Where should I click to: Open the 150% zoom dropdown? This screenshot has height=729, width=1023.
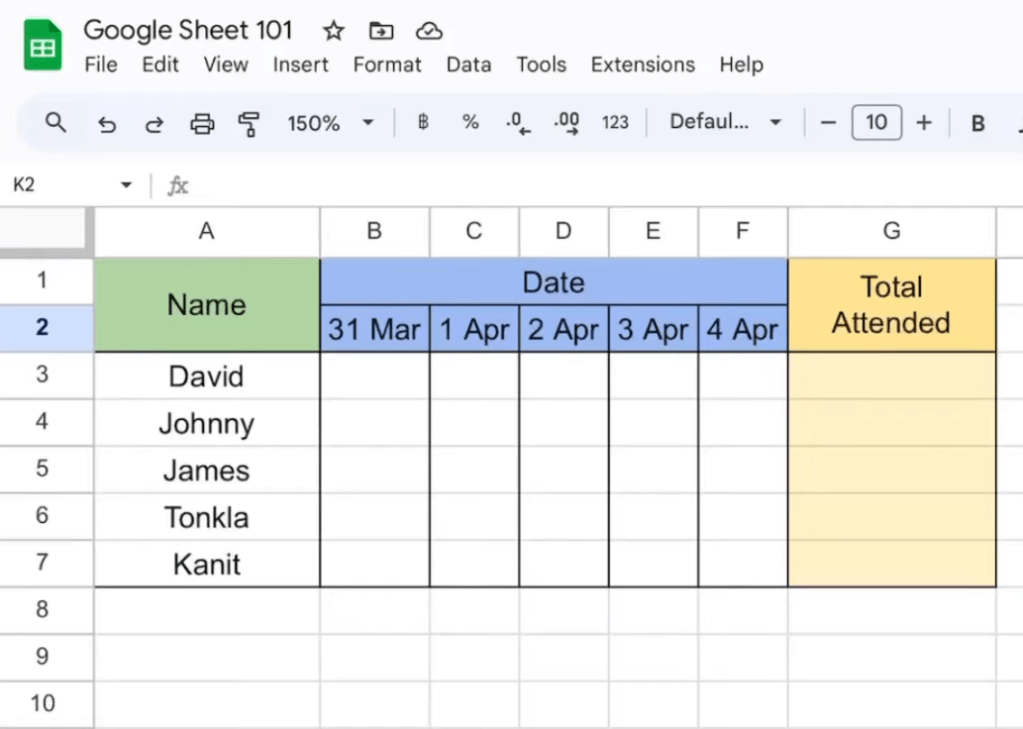330,123
